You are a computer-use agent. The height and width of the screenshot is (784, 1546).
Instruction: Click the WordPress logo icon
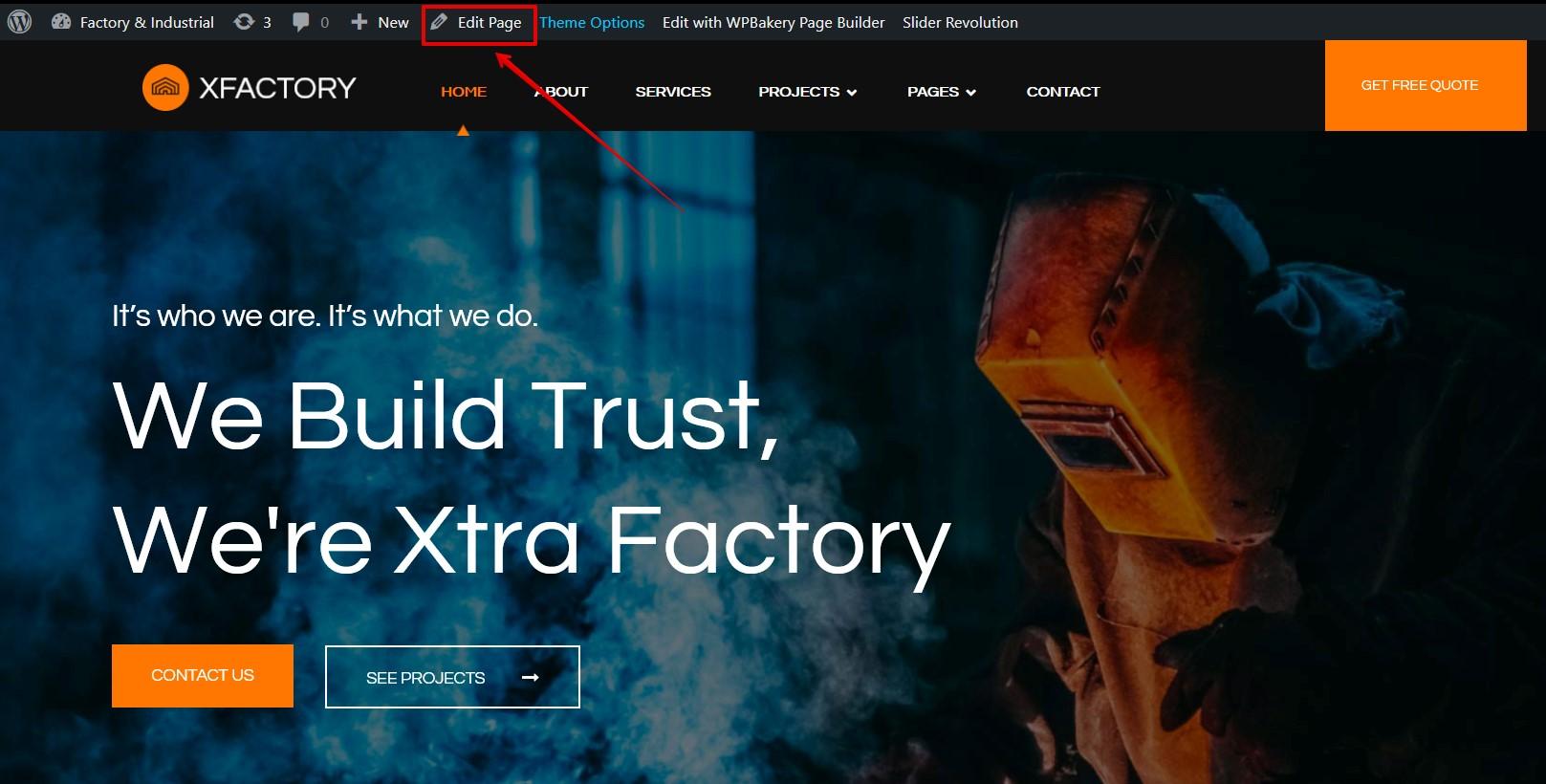[x=20, y=22]
